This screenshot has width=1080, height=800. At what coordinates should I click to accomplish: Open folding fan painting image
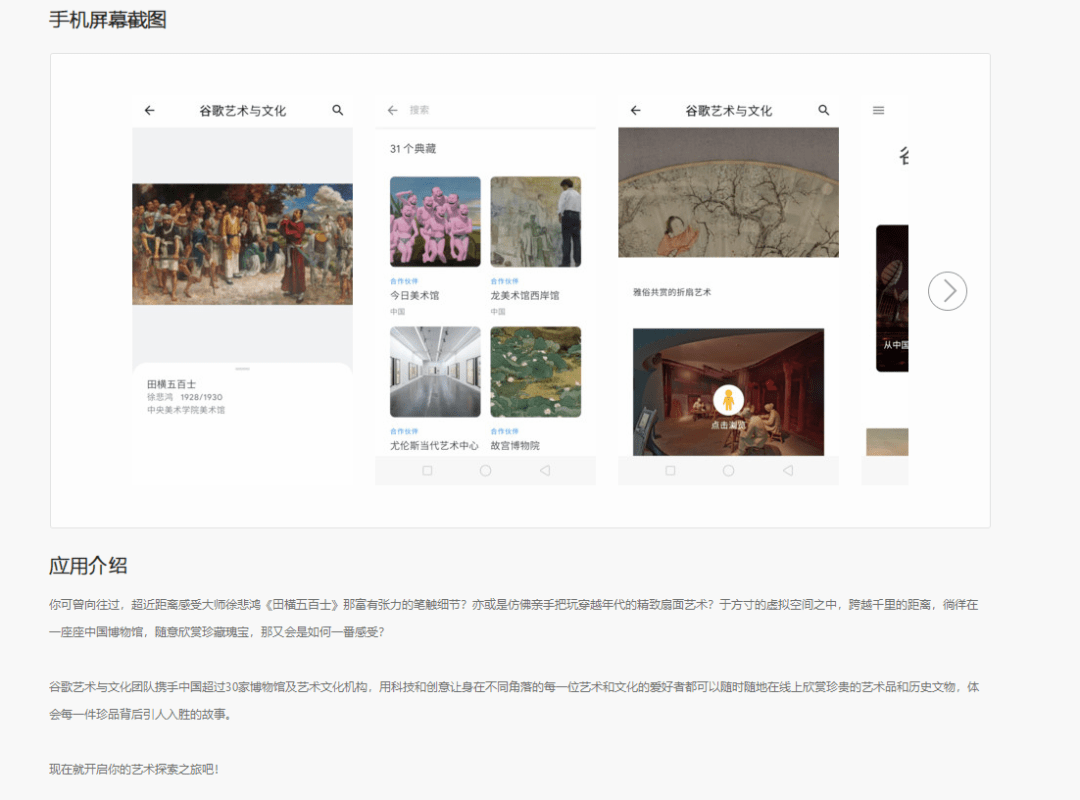(728, 192)
